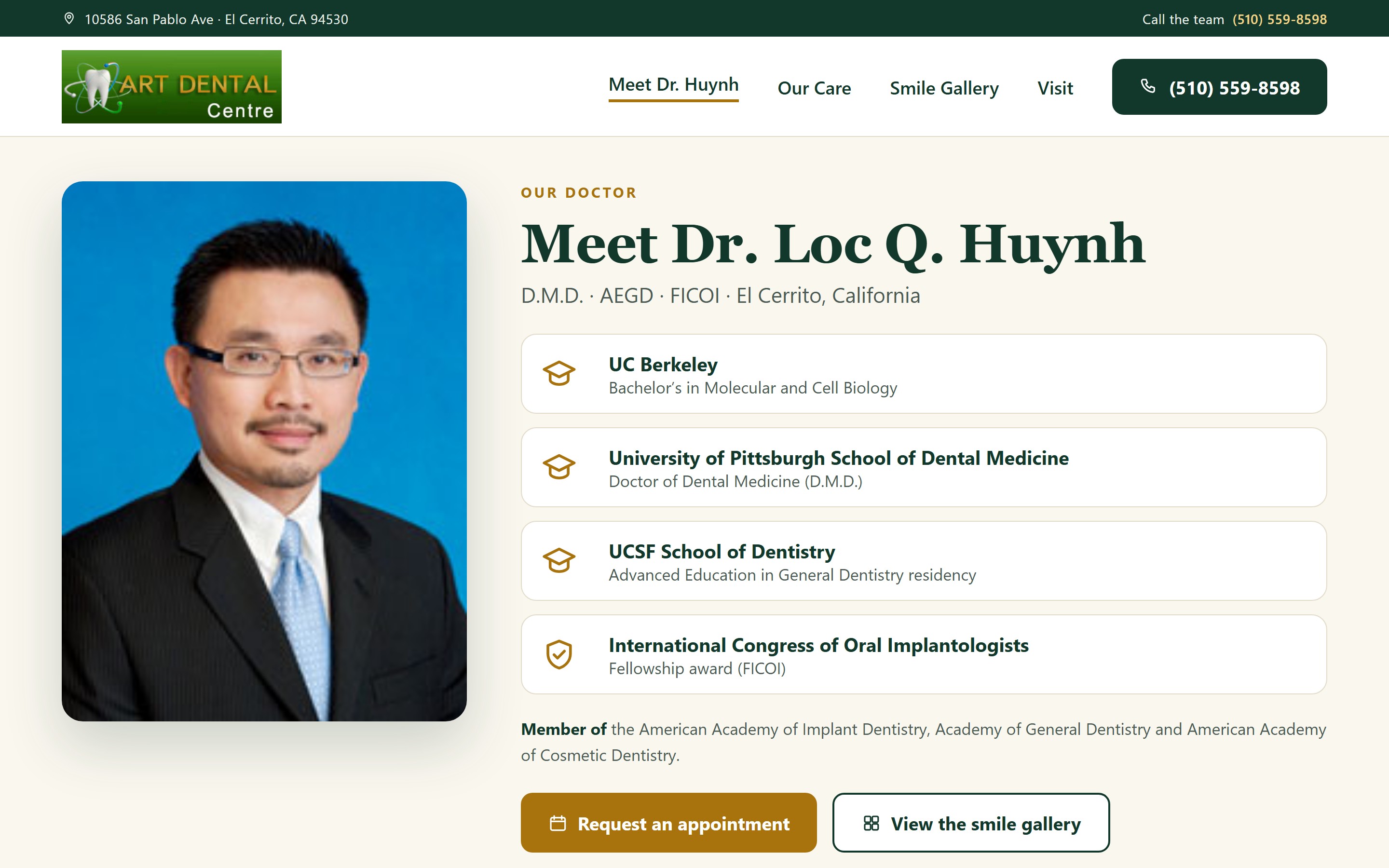The image size is (1389, 868).
Task: Click the grid icon in View the smile gallery
Action: (871, 823)
